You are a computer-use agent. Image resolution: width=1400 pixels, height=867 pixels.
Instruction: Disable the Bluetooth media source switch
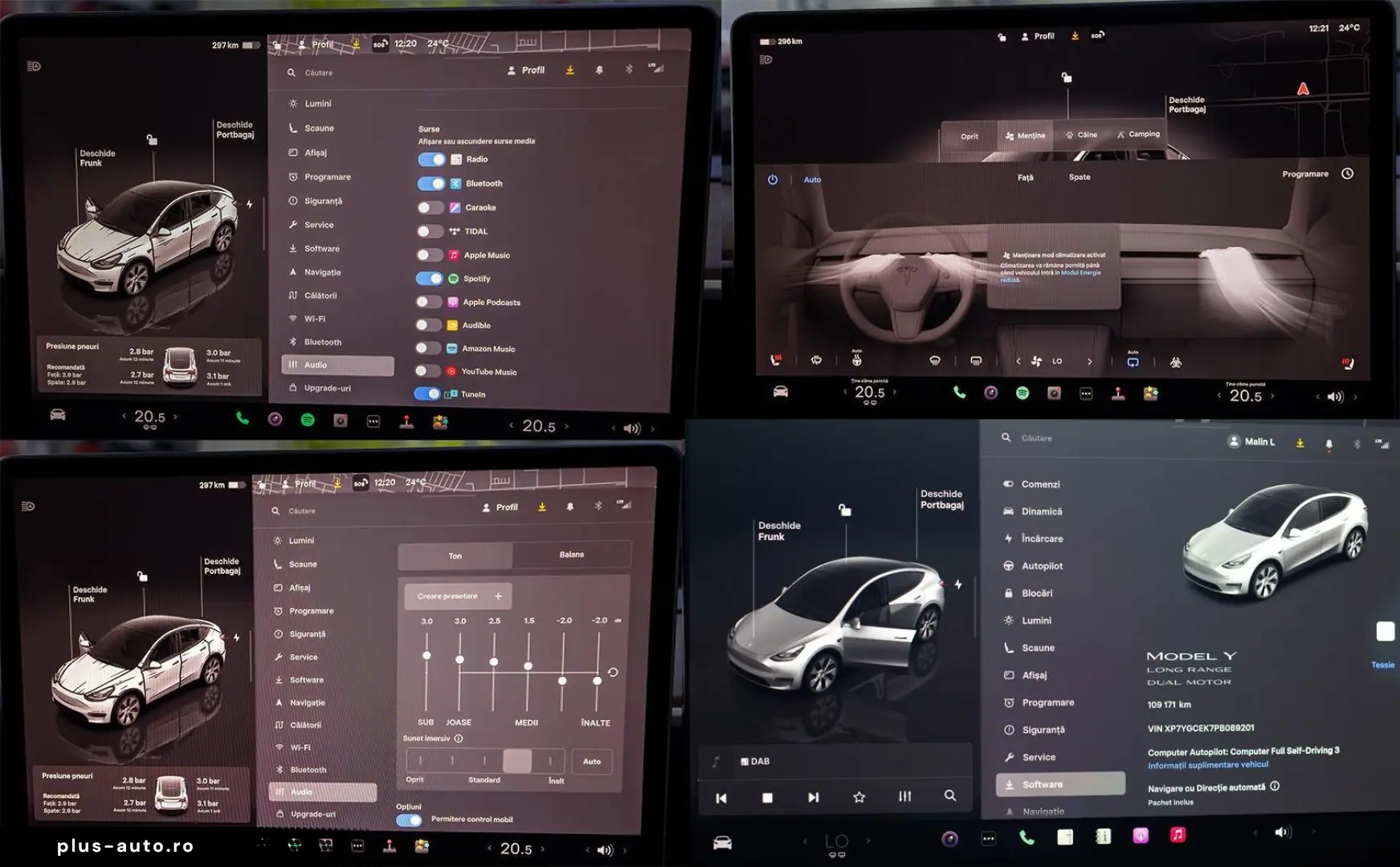click(x=431, y=184)
